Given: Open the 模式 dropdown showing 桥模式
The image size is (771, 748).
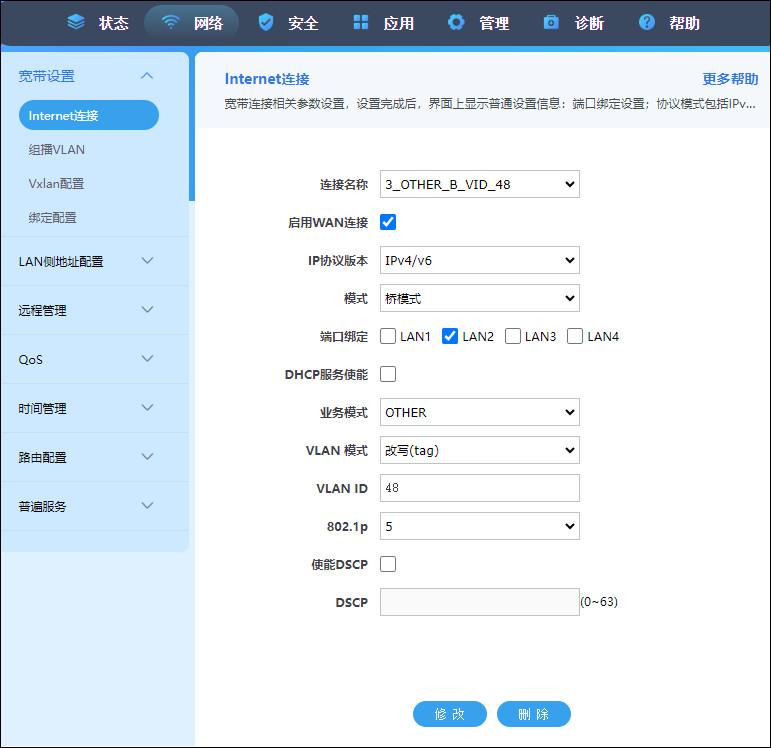Looking at the screenshot, I should coord(480,299).
